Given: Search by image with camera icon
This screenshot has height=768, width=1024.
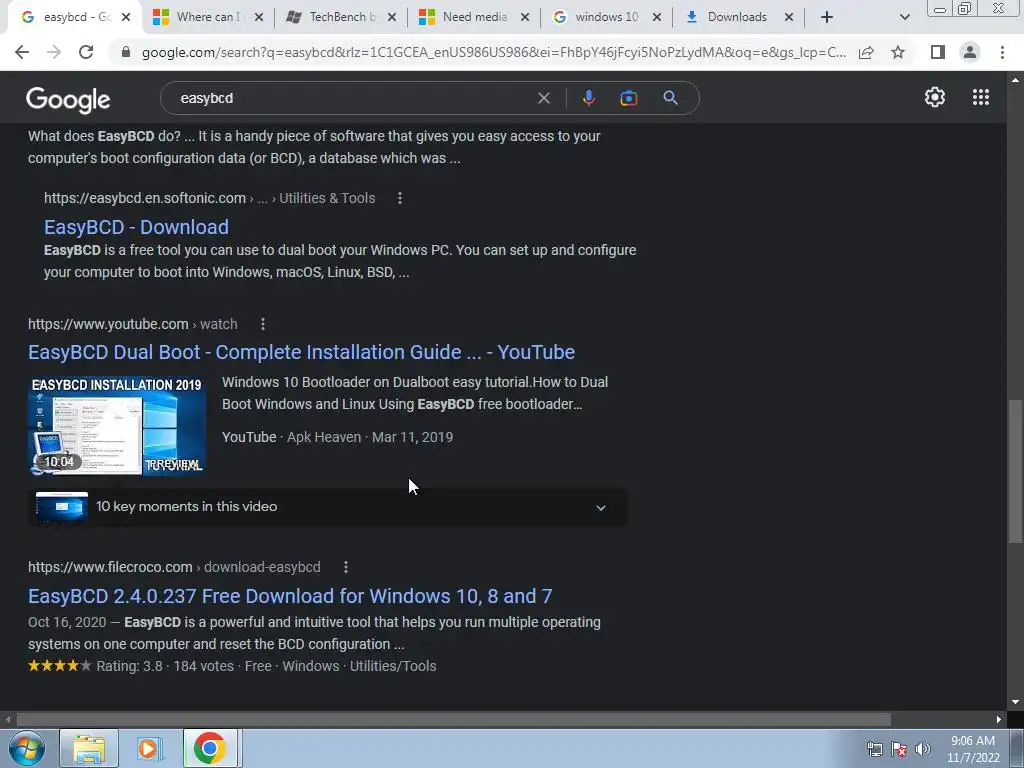Looking at the screenshot, I should tap(628, 98).
